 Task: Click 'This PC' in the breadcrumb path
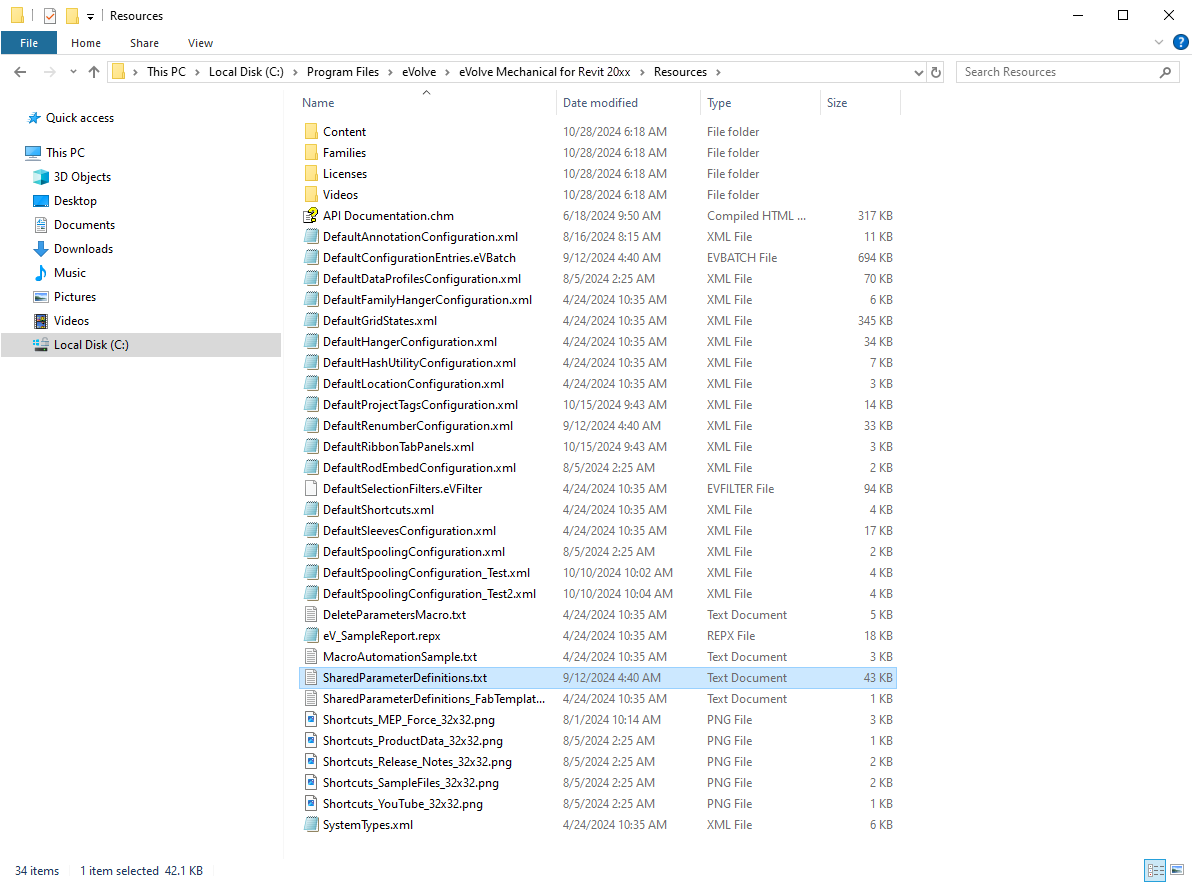tap(166, 72)
